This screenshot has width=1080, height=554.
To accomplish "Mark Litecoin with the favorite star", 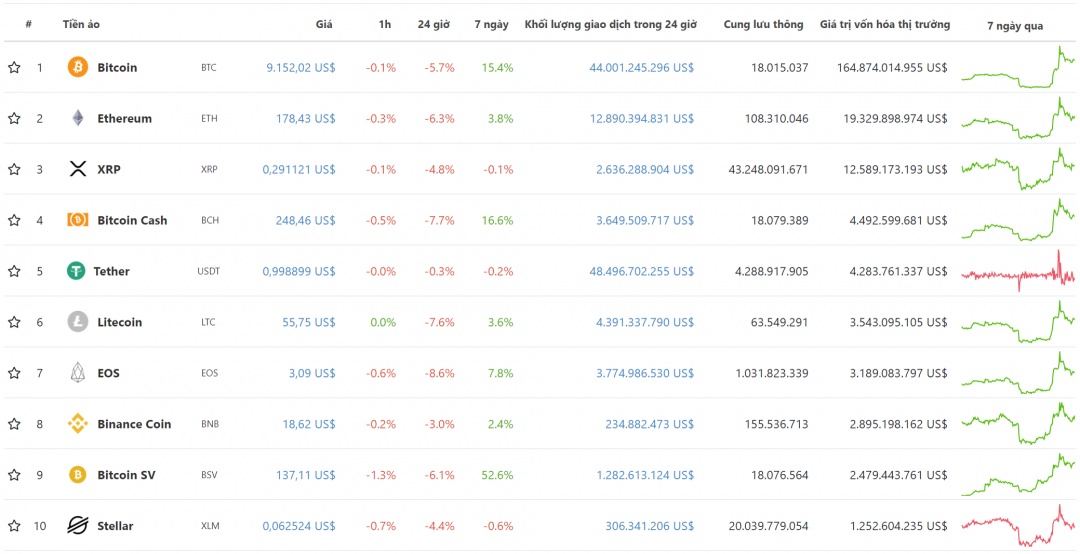I will coord(14,322).
